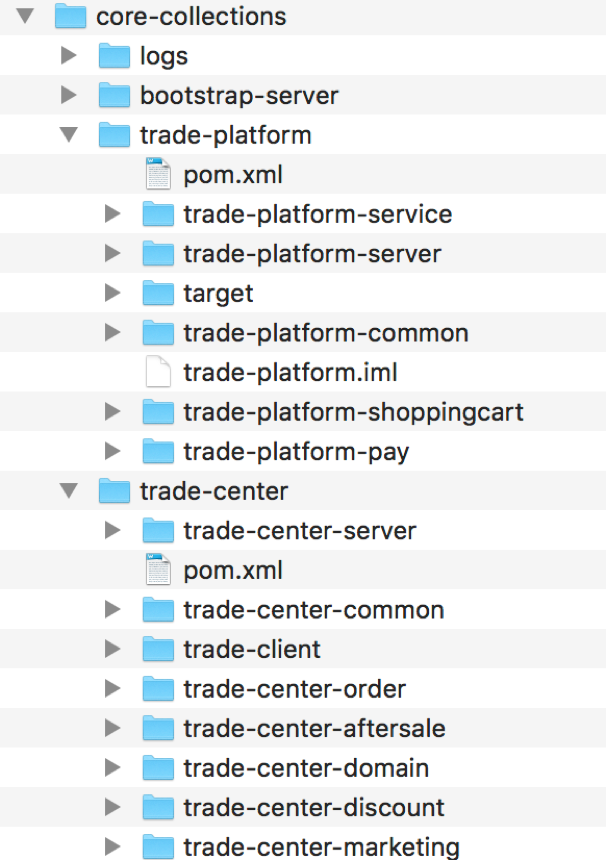This screenshot has width=606, height=860.
Task: Select the pom.xml file icon under trade-center
Action: click(x=158, y=569)
